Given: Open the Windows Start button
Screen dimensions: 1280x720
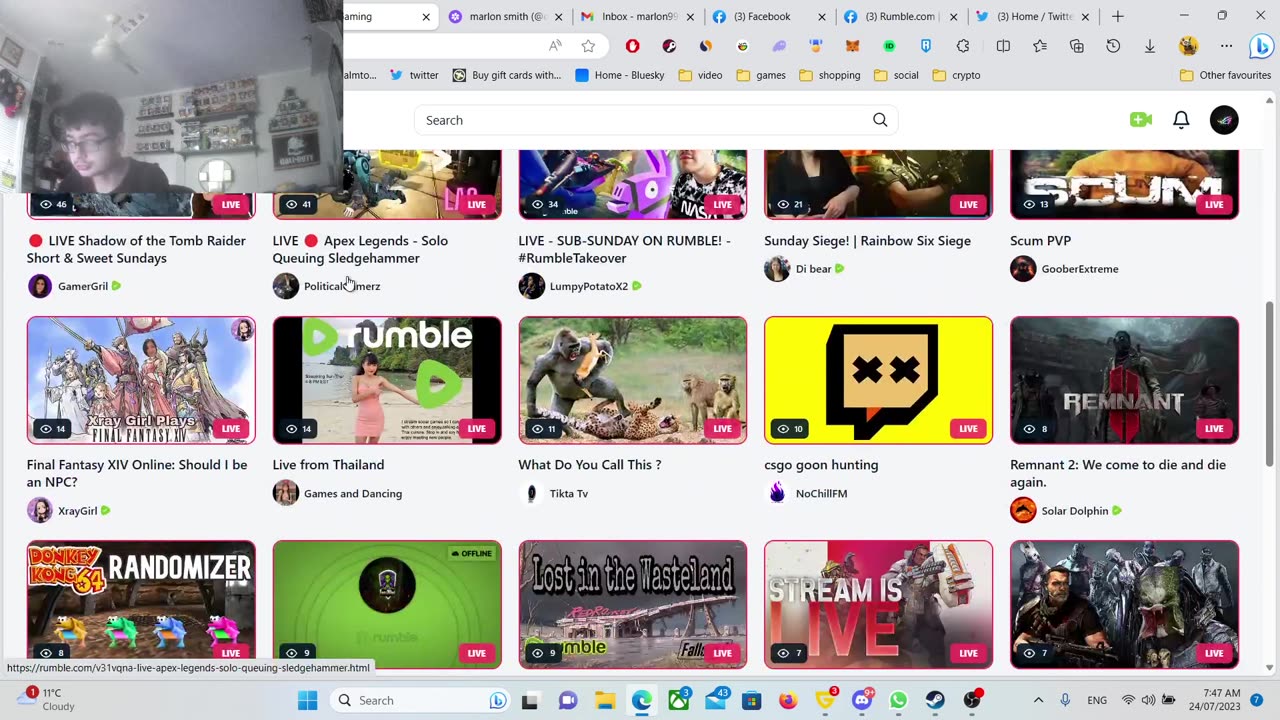Looking at the screenshot, I should (x=307, y=700).
